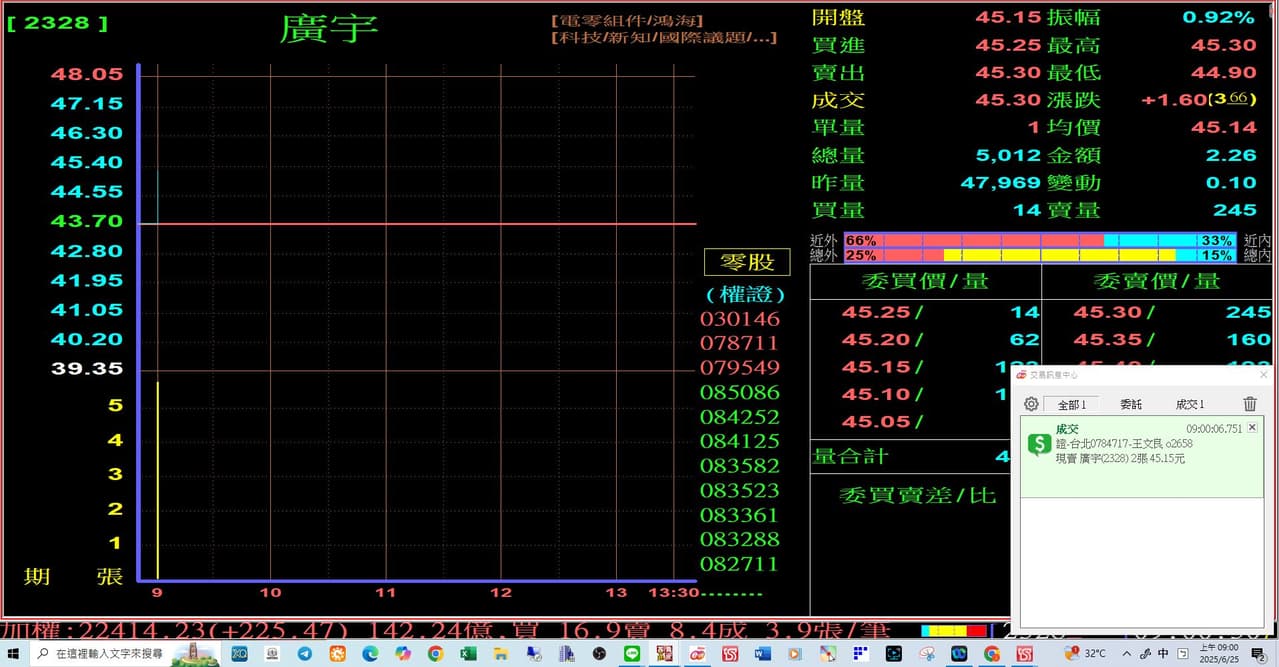Click the 最低 value 44.90
The width and height of the screenshot is (1279, 667).
pos(1223,73)
